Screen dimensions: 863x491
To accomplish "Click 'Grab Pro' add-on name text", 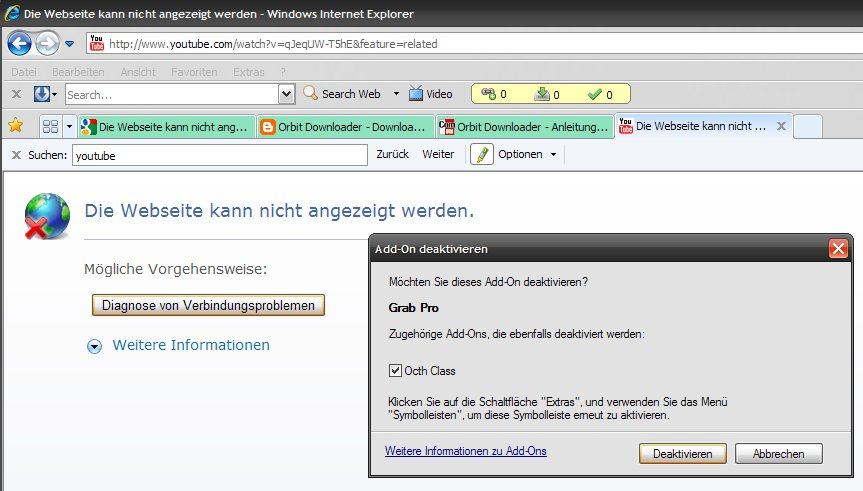I will coord(413,308).
